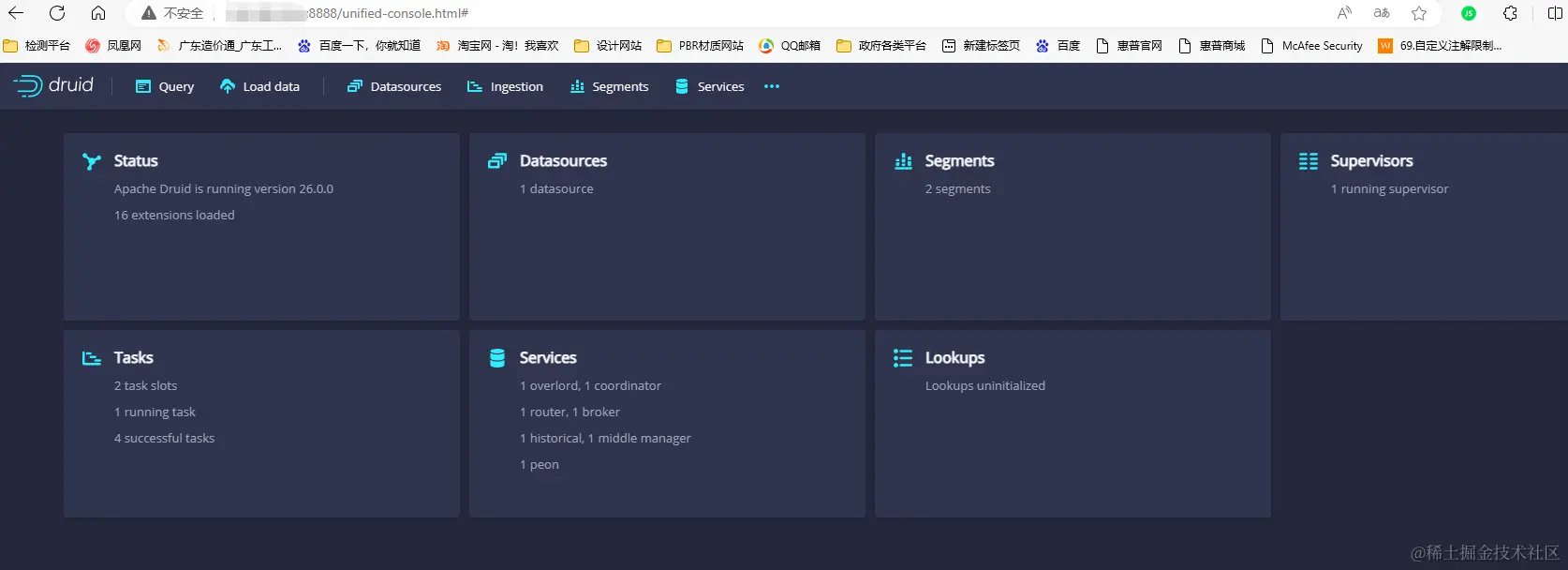Open the browser extensions puzzle icon
This screenshot has height=570, width=1568.
(x=1510, y=13)
